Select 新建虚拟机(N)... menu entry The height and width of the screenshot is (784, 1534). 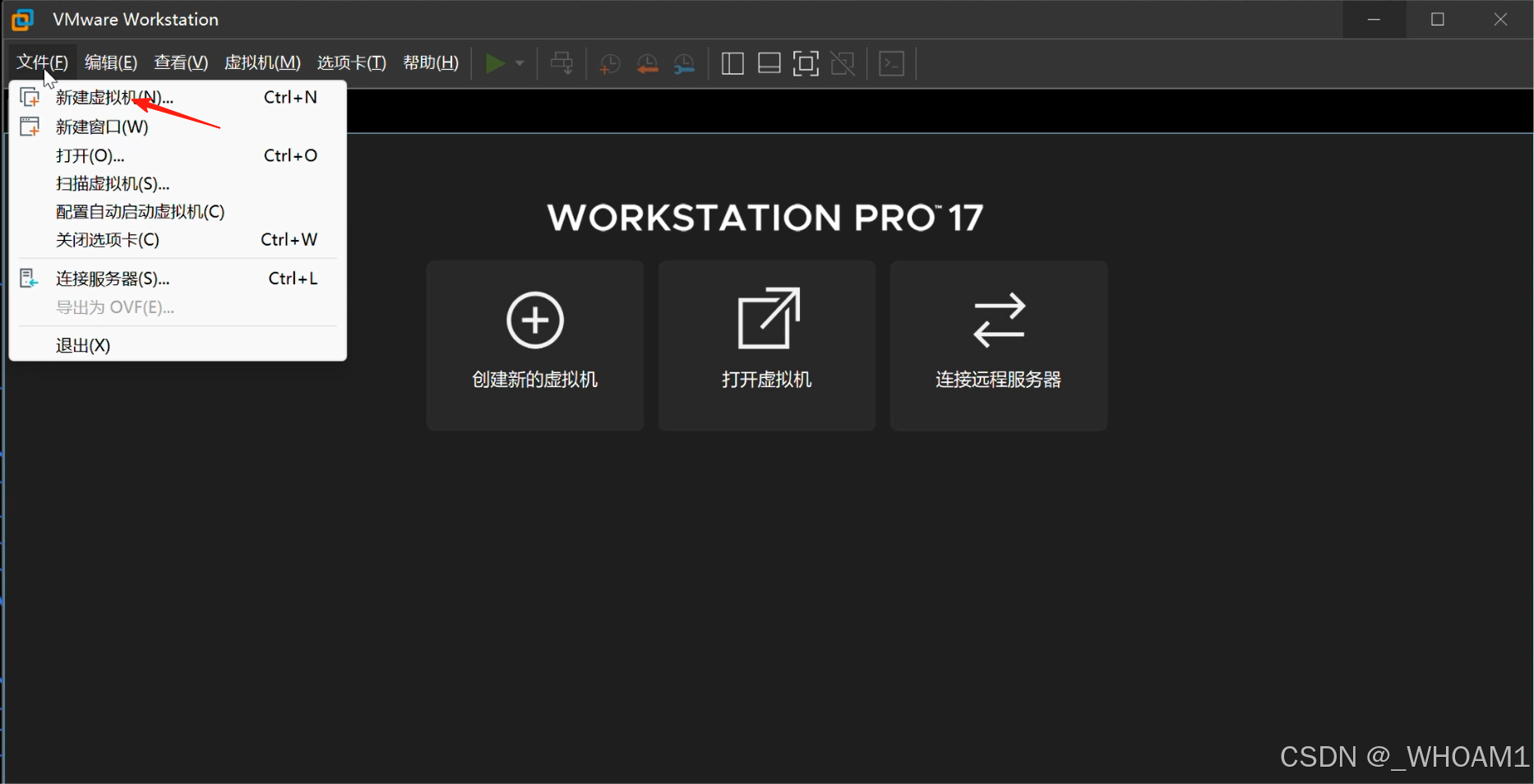[x=178, y=98]
